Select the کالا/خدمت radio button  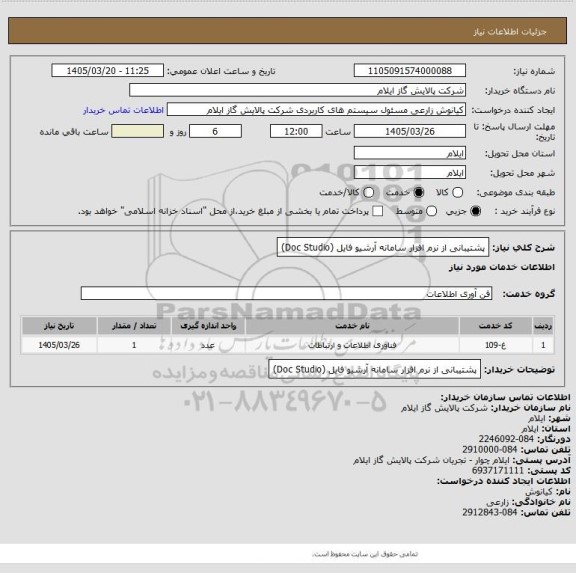coord(368,192)
